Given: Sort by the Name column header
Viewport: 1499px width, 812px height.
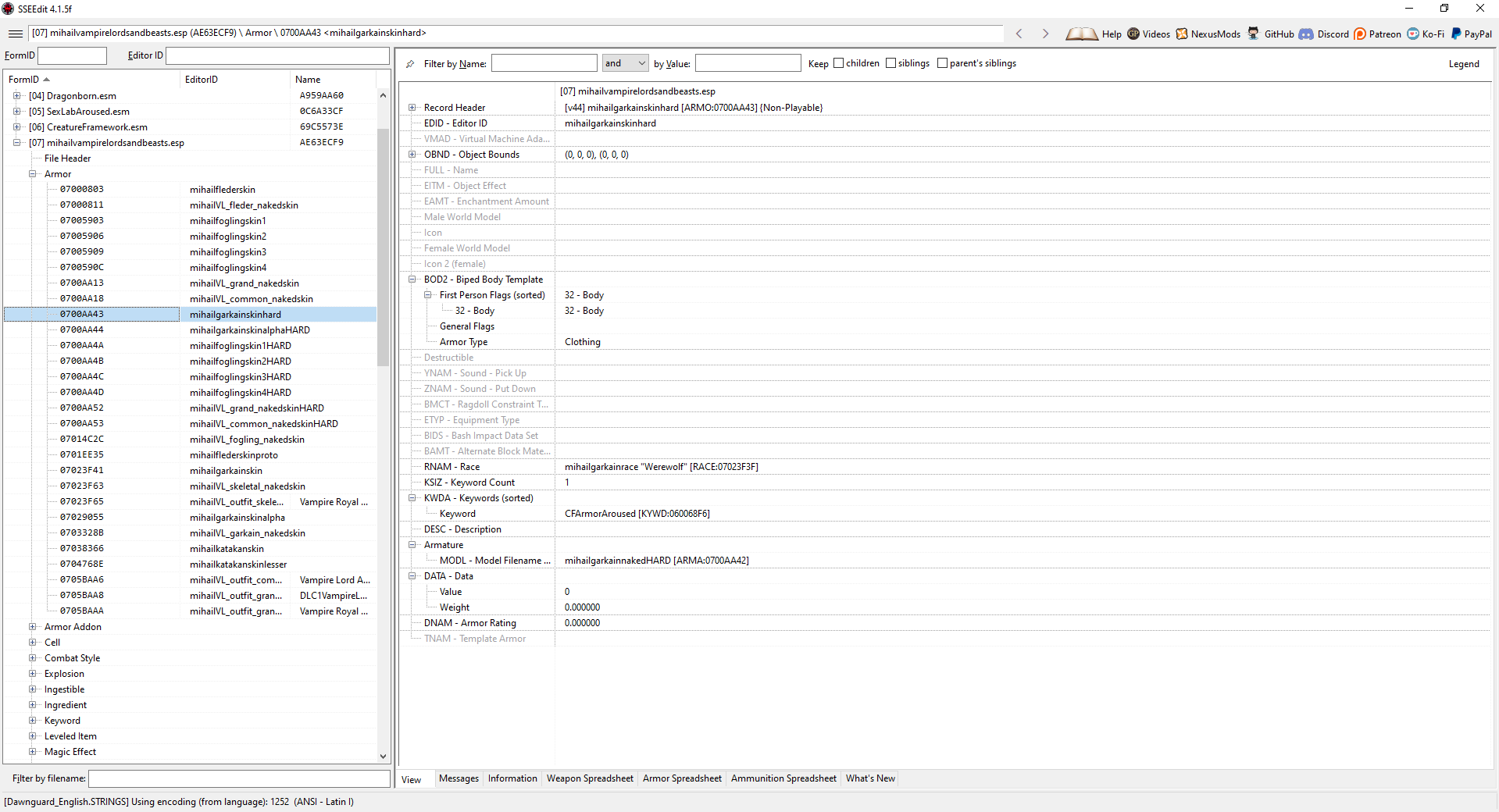Looking at the screenshot, I should point(333,80).
